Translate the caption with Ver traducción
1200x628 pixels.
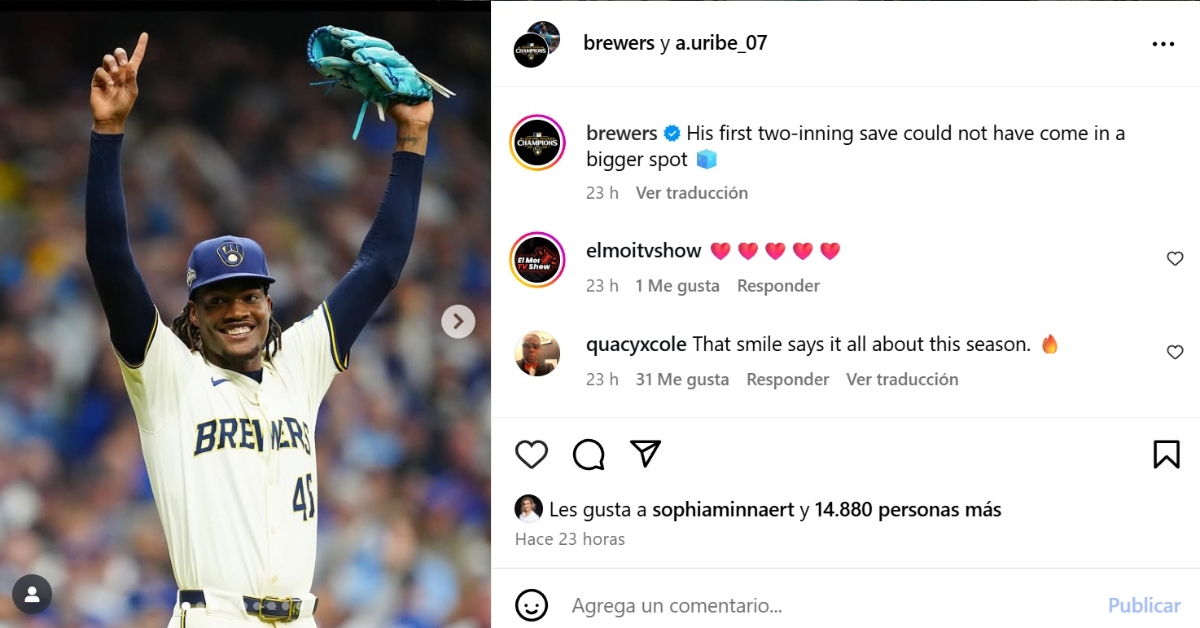pos(692,193)
